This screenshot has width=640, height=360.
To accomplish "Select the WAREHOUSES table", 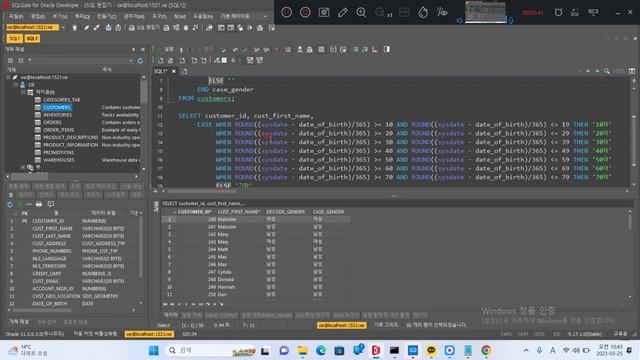I will [x=59, y=160].
